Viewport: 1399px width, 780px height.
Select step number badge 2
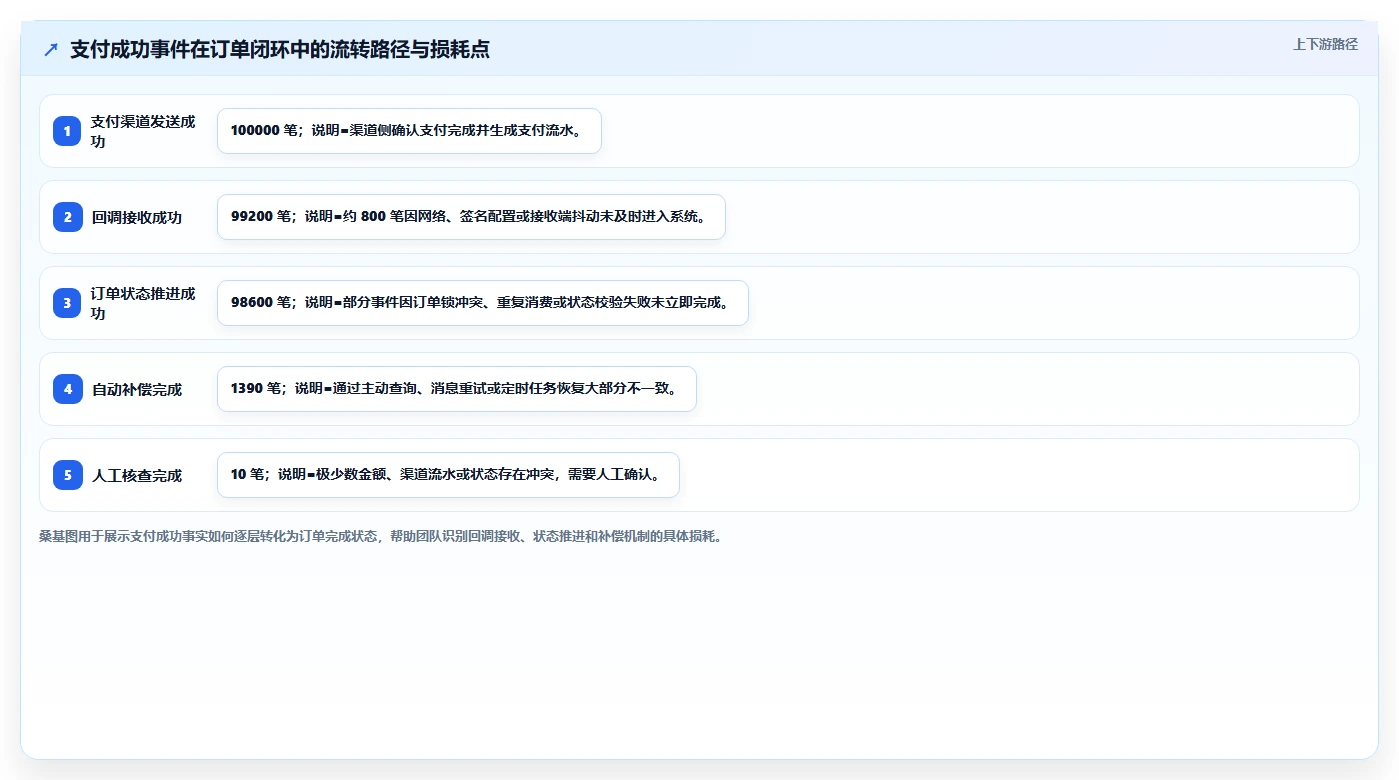point(68,217)
